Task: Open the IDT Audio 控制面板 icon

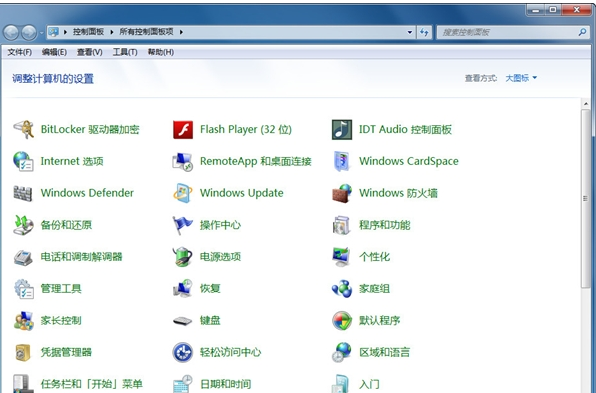Action: pos(342,130)
